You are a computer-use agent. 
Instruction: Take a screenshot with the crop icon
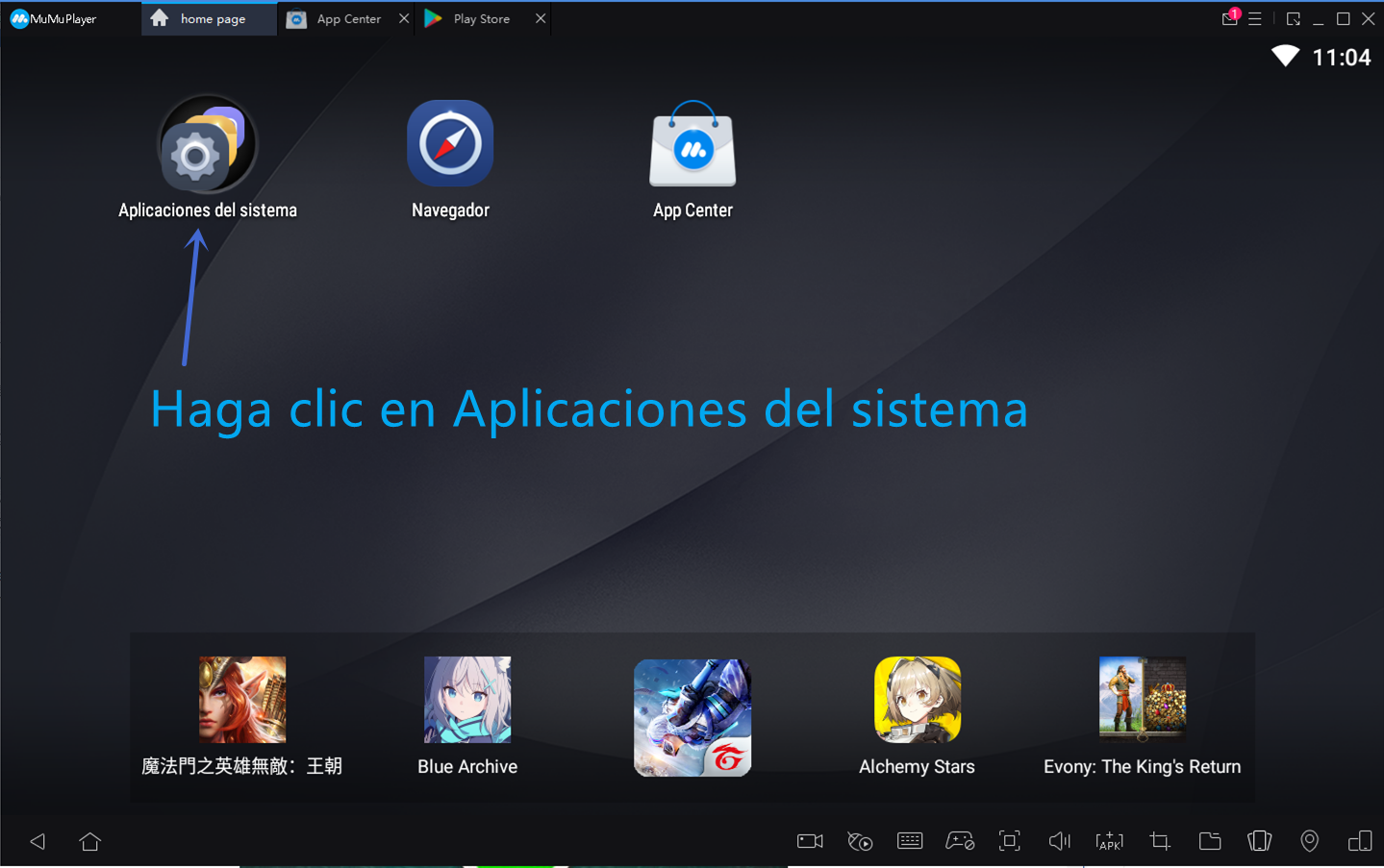point(1160,841)
